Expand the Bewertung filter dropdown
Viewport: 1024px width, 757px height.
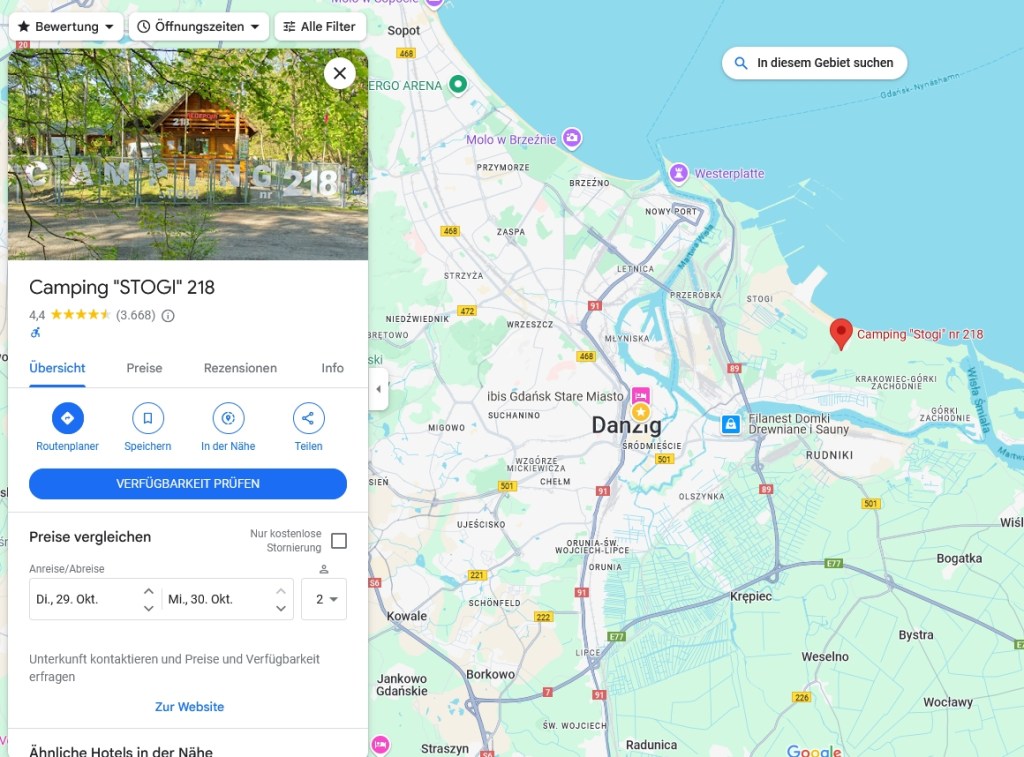coord(66,27)
